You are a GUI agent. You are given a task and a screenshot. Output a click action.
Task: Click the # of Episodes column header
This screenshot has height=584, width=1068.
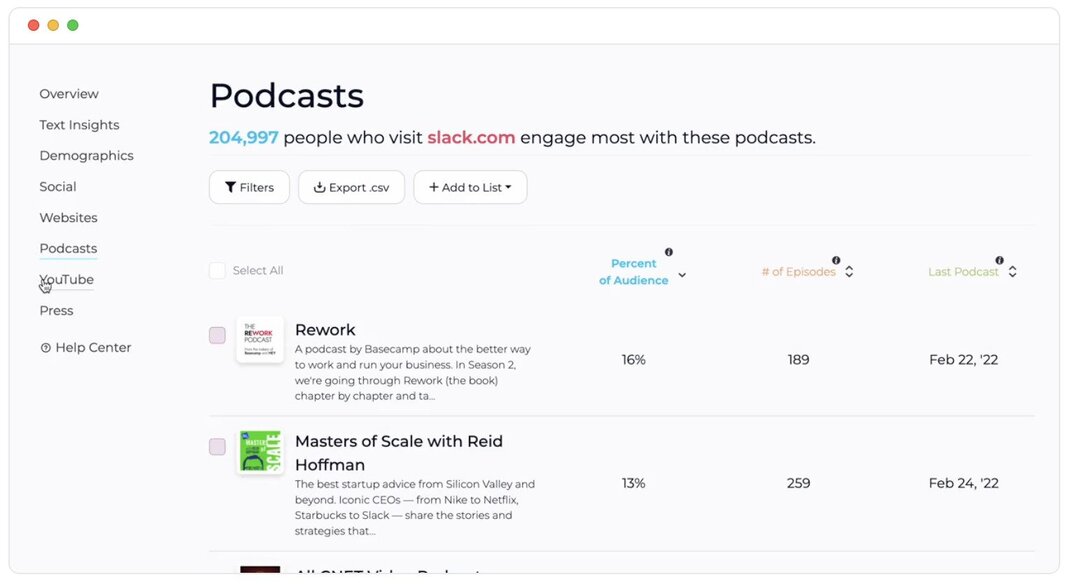pos(798,272)
